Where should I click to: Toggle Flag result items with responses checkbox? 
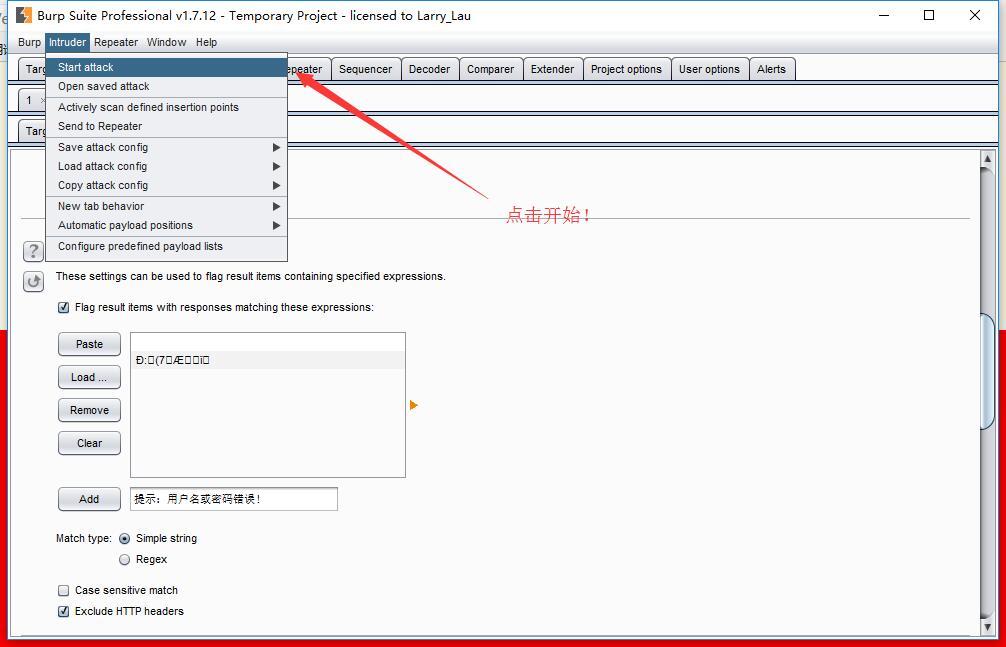pos(64,307)
